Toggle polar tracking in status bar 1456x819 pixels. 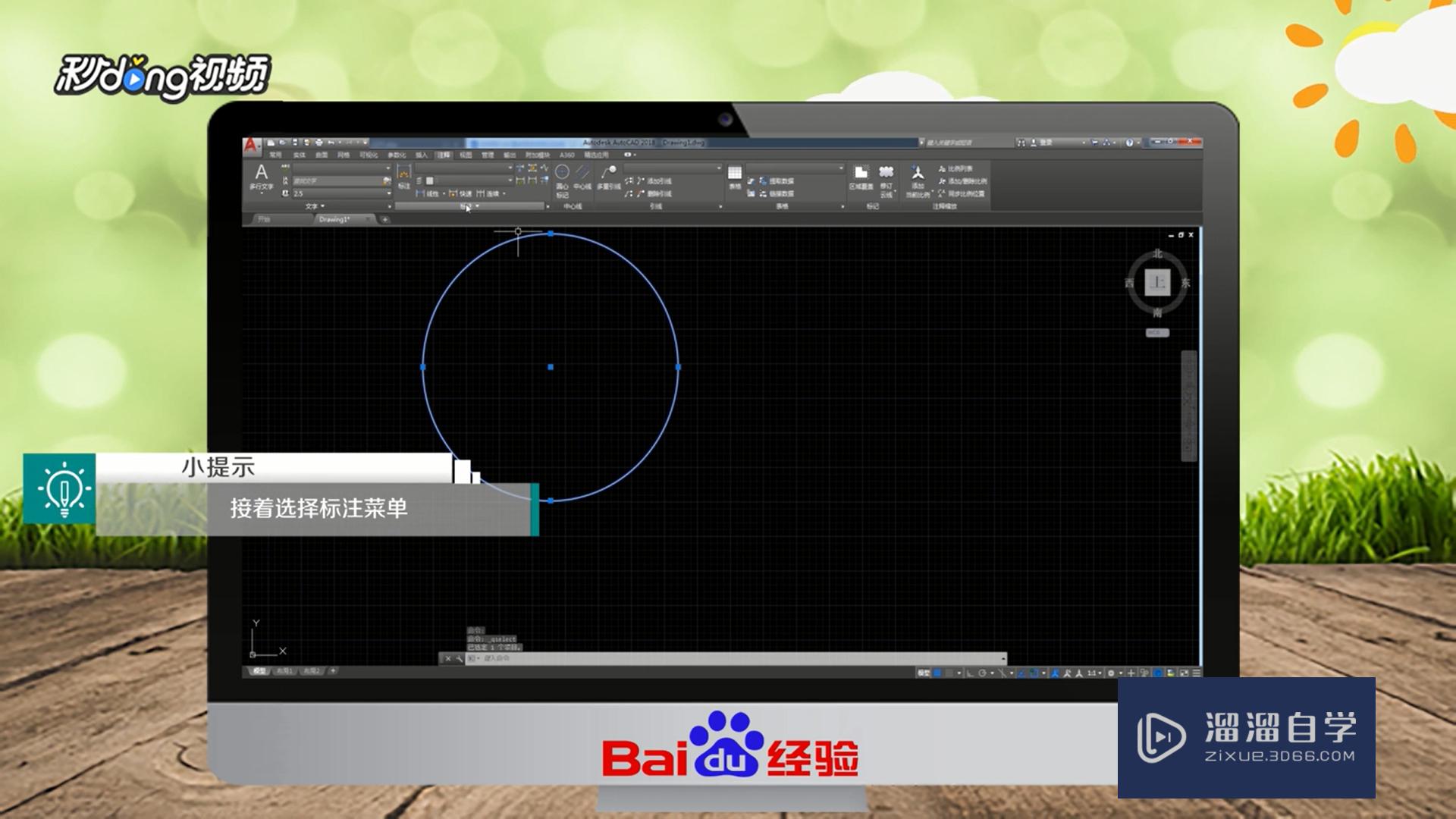coord(982,673)
